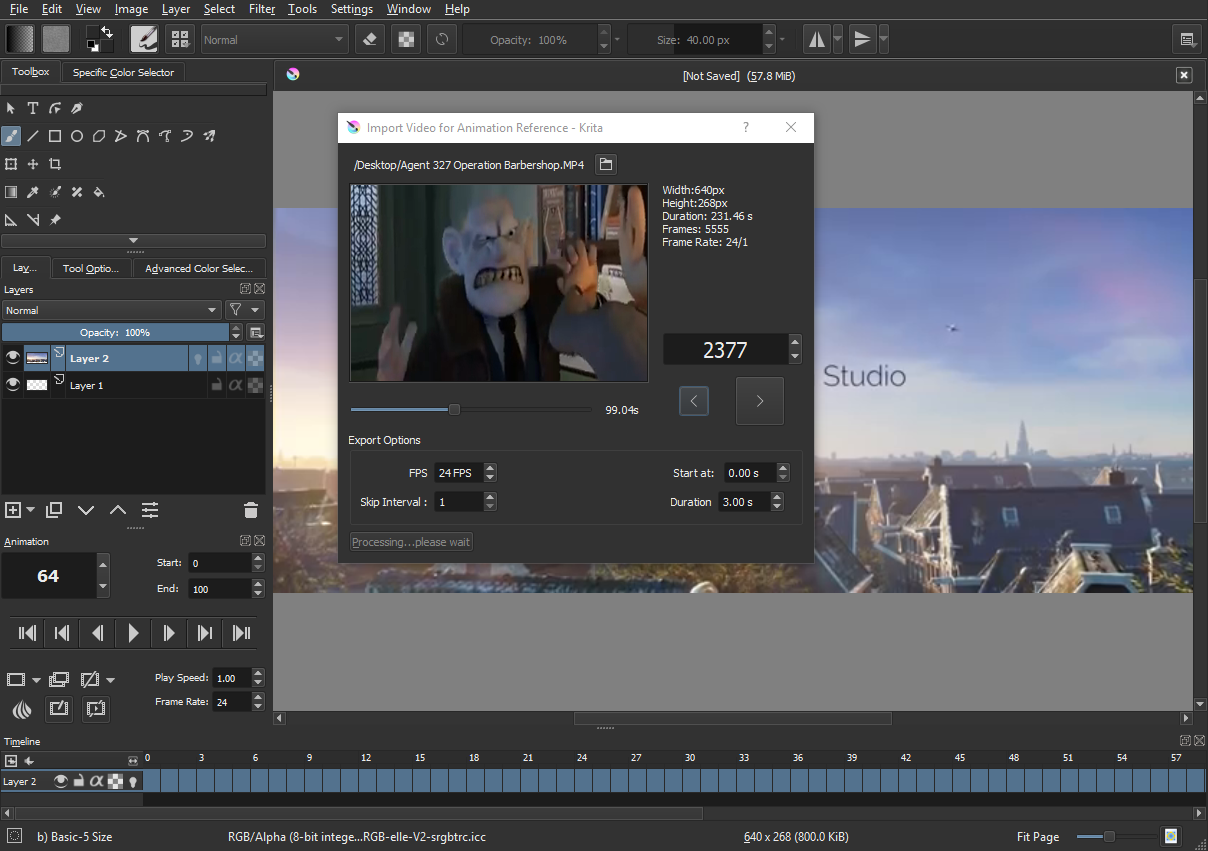Click the Onion Skin icon in Animation panel
Image resolution: width=1208 pixels, height=851 pixels.
pyautogui.click(x=21, y=710)
